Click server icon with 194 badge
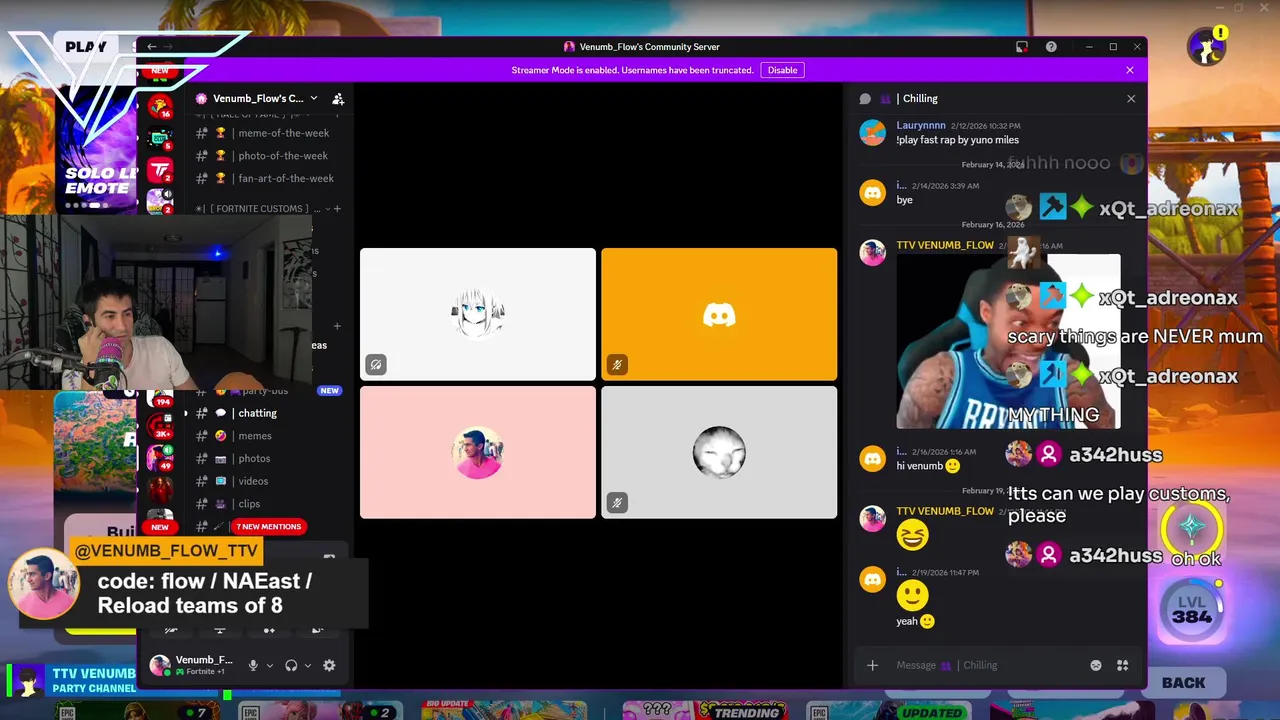 [x=159, y=397]
